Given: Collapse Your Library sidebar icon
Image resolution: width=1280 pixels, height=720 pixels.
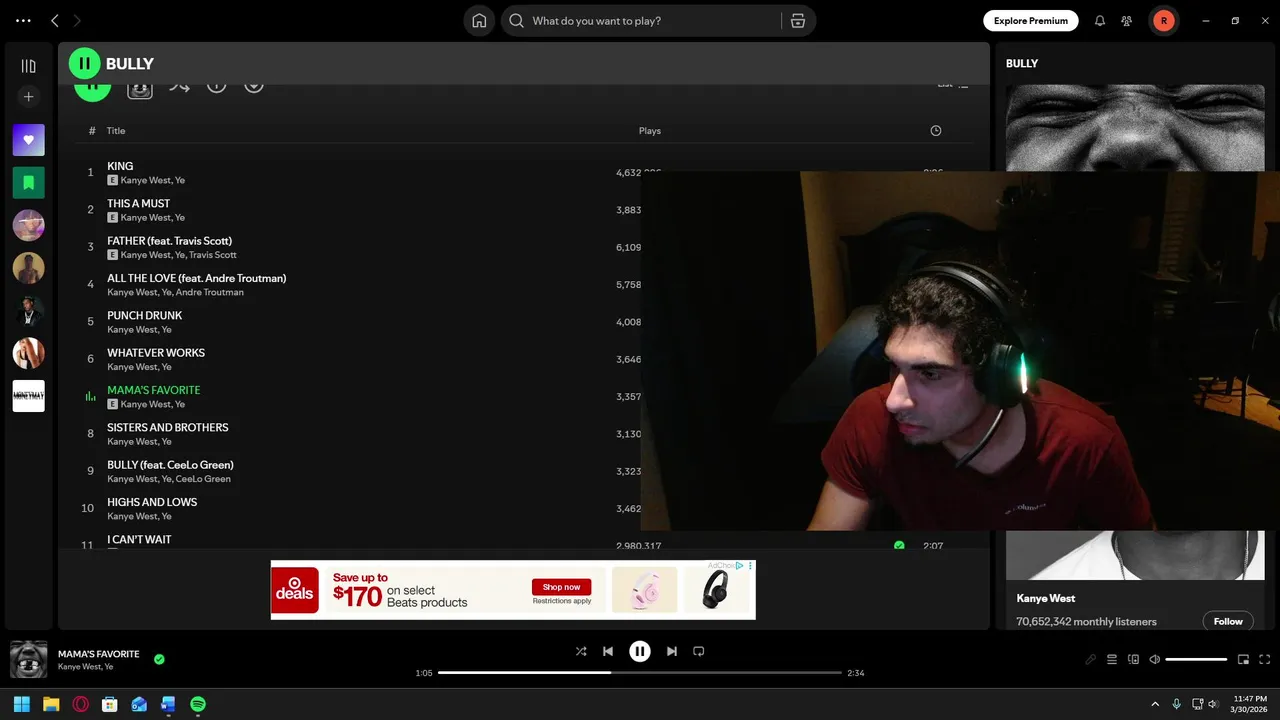Looking at the screenshot, I should (x=28, y=66).
